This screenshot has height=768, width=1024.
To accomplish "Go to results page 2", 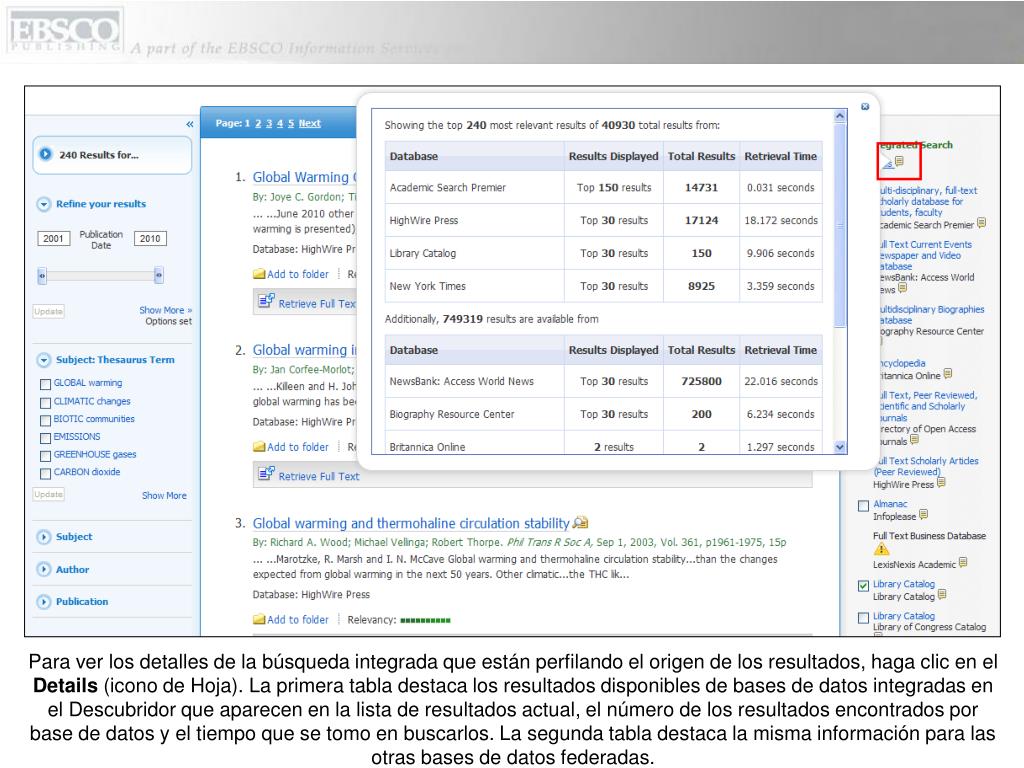I will 258,123.
